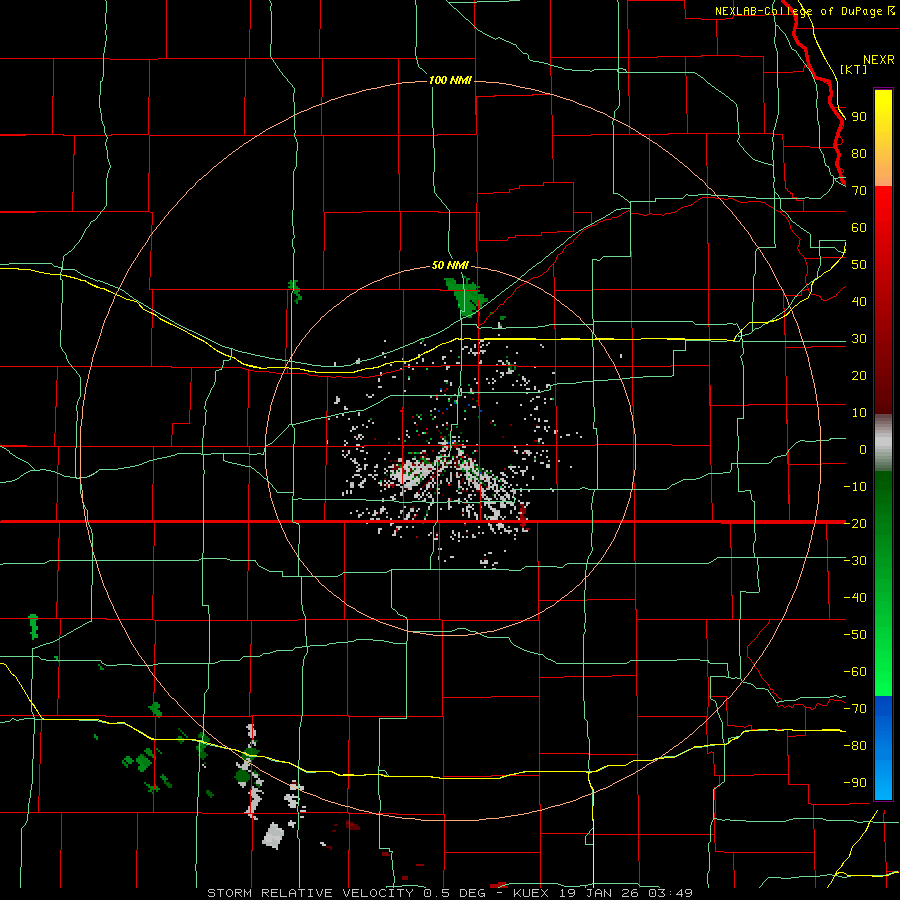Select the 80 value on velocity scale
Image resolution: width=900 pixels, height=900 pixels.
859,153
